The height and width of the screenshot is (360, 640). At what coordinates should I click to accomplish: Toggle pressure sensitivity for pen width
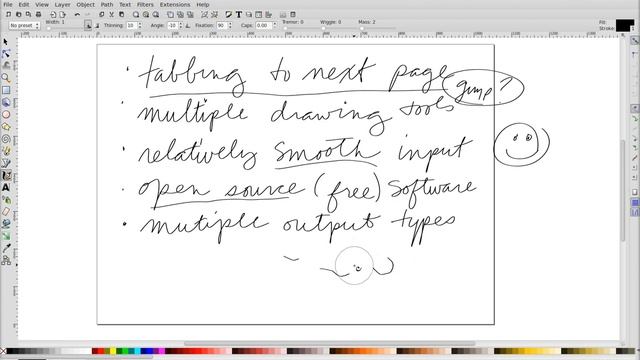[x=88, y=25]
